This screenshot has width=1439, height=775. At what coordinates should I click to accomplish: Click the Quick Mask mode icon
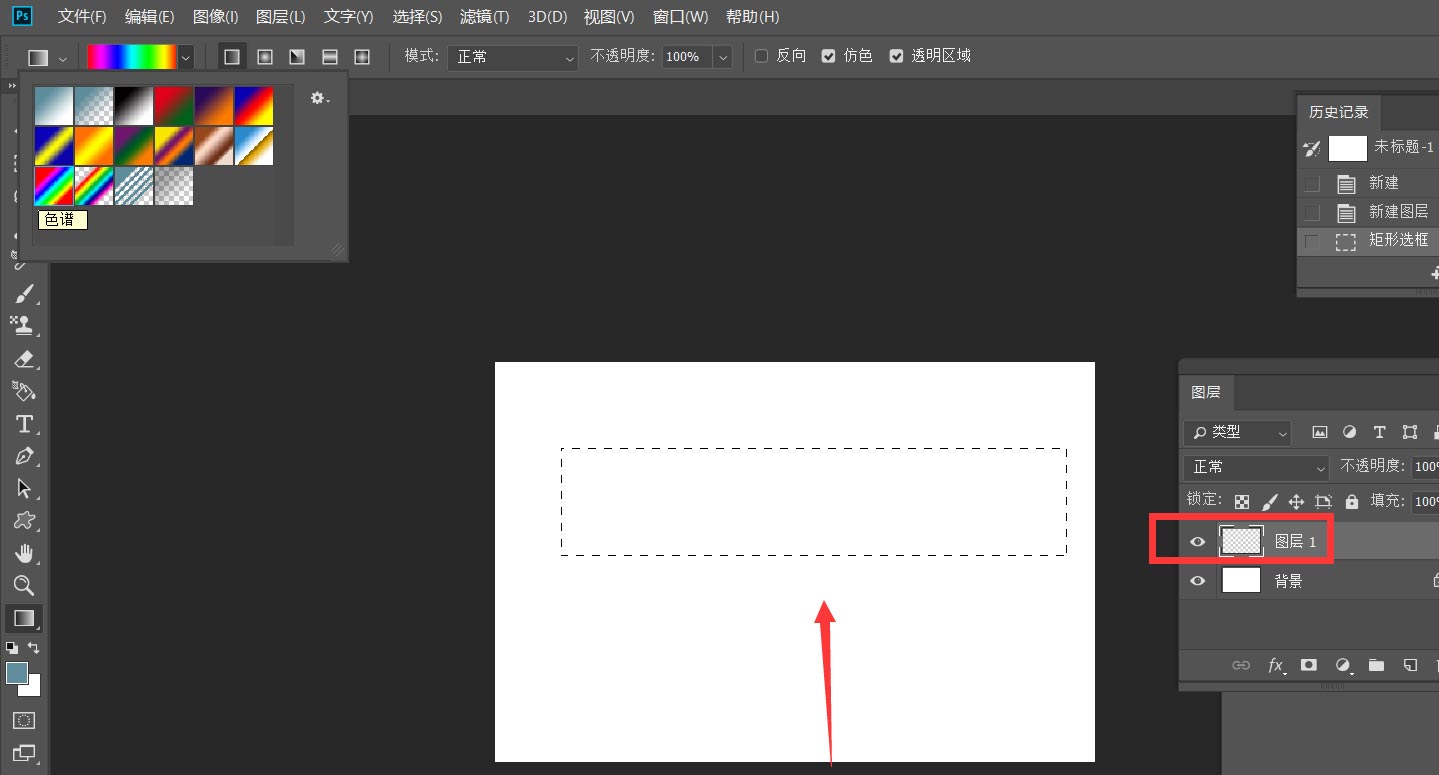click(x=25, y=720)
